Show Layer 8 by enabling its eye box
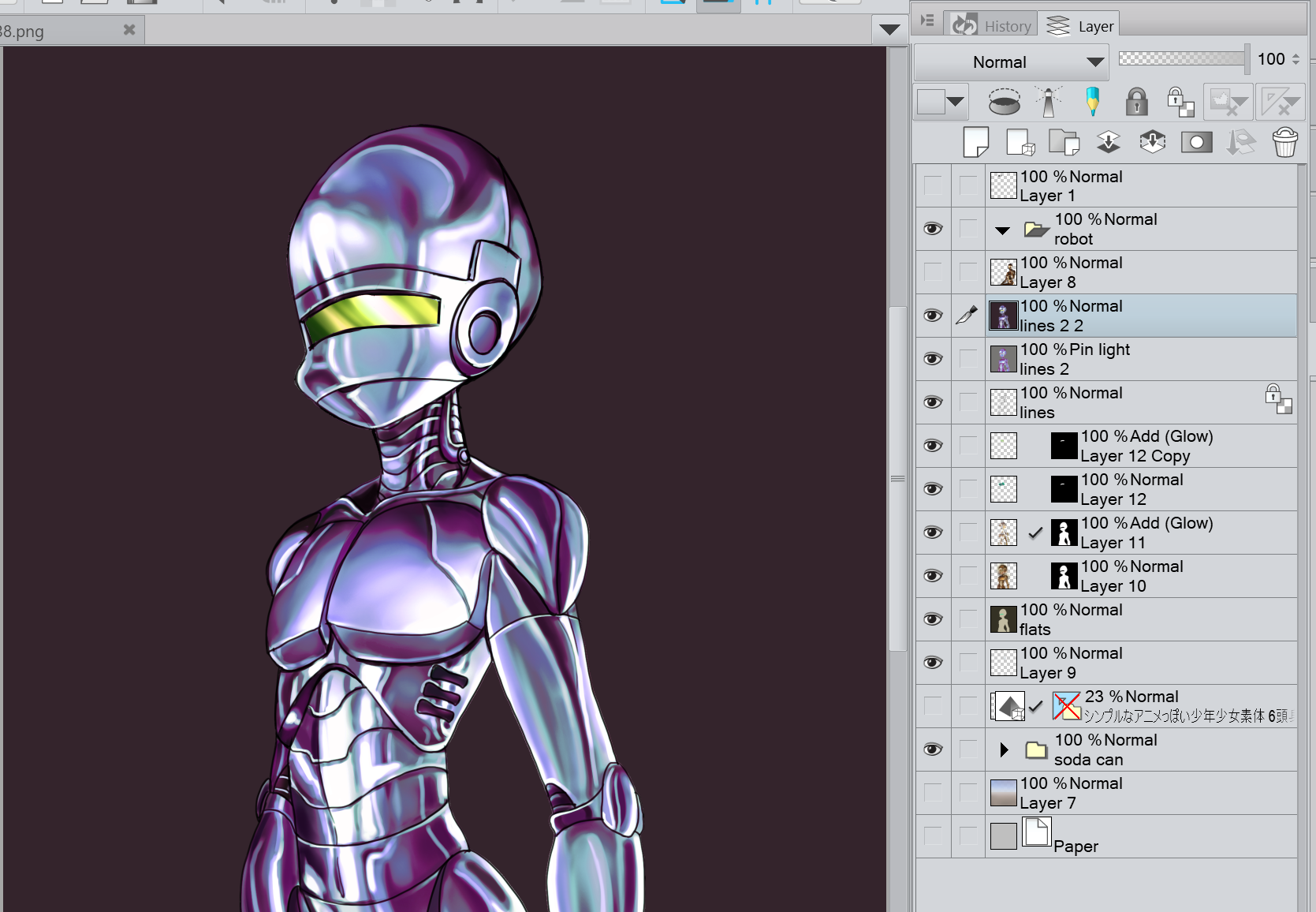Image resolution: width=1316 pixels, height=912 pixels. [933, 272]
